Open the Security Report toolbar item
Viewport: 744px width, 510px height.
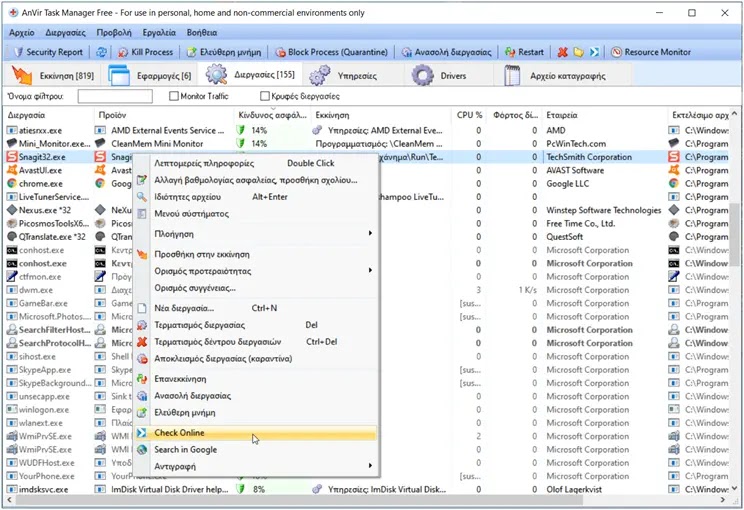tap(48, 52)
